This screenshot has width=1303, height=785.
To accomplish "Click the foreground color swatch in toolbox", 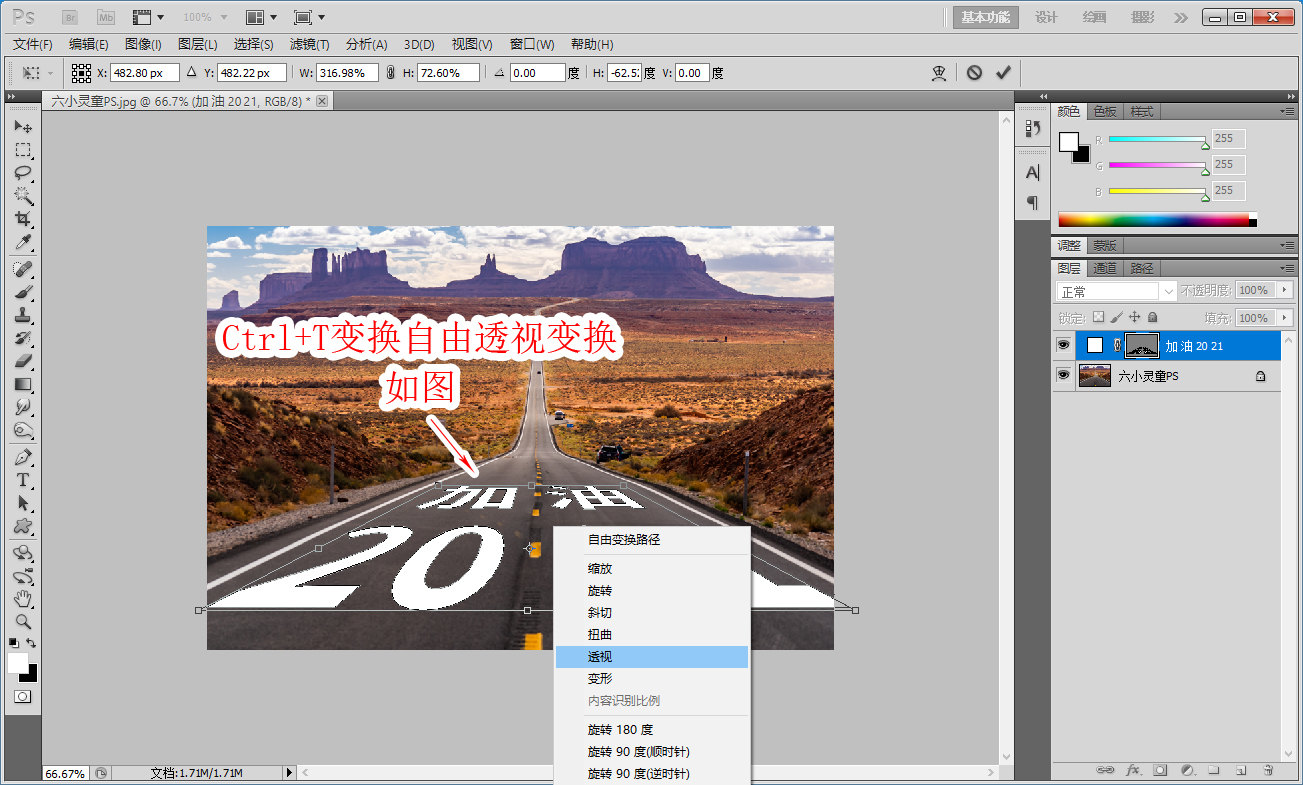I will pos(19,663).
